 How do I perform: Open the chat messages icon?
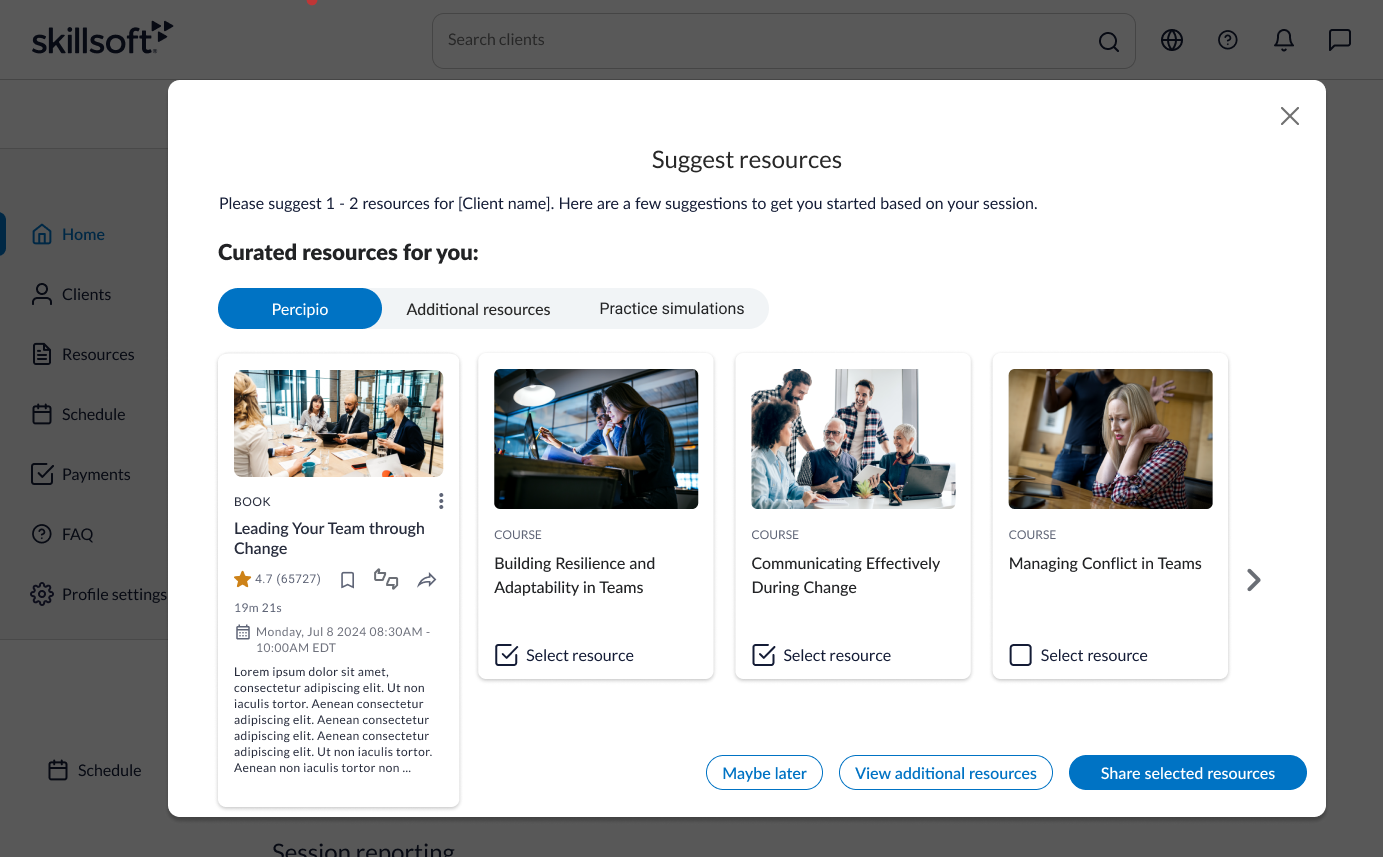tap(1340, 40)
